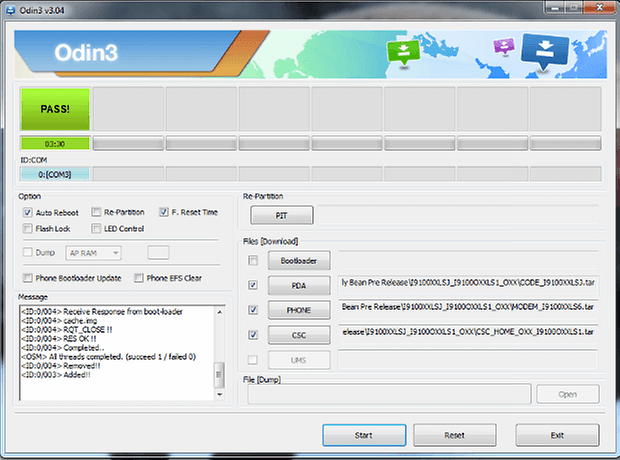Click the UMS file path field
Viewport: 620px width, 460px height.
pyautogui.click(x=469, y=360)
